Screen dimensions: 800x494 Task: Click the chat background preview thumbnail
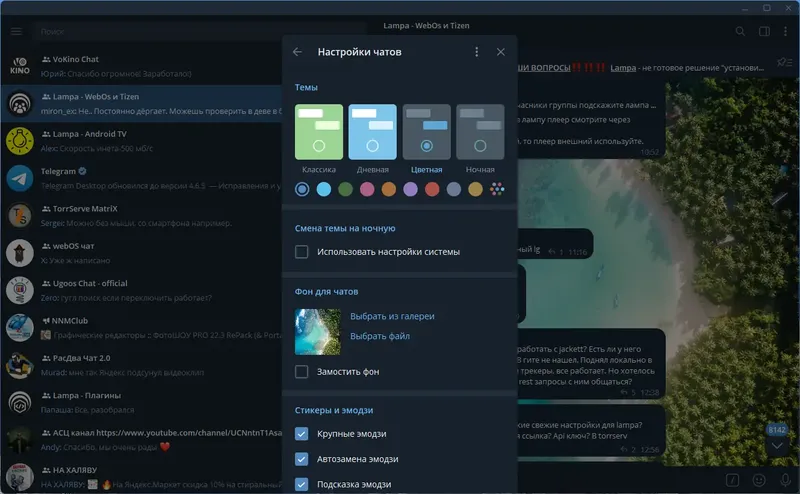318,332
